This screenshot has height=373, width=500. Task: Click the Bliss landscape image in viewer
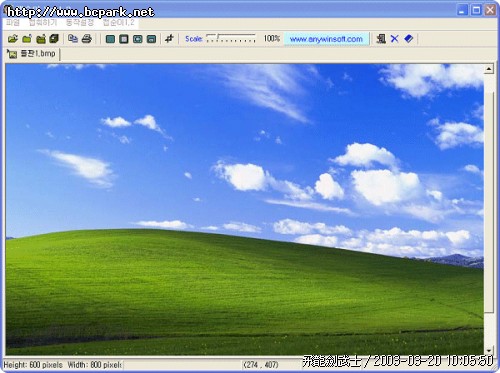(x=245, y=209)
